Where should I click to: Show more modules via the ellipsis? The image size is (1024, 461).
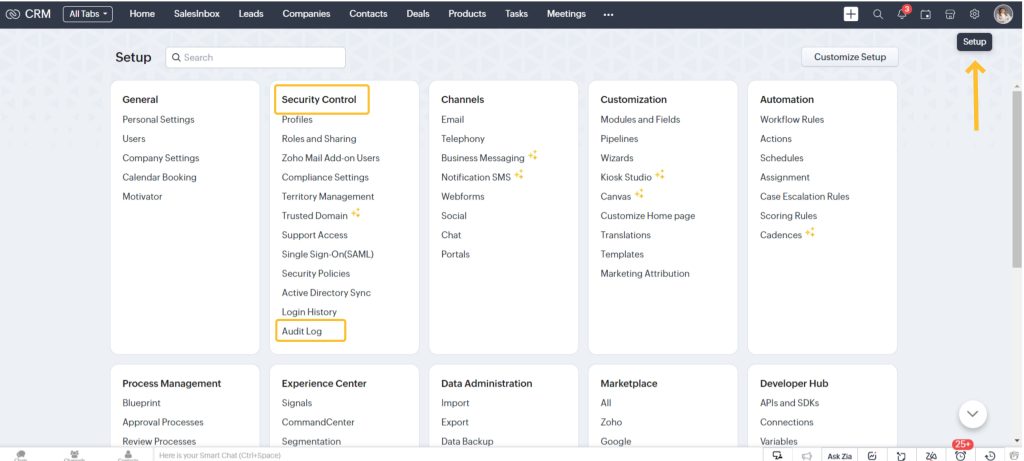tap(609, 14)
